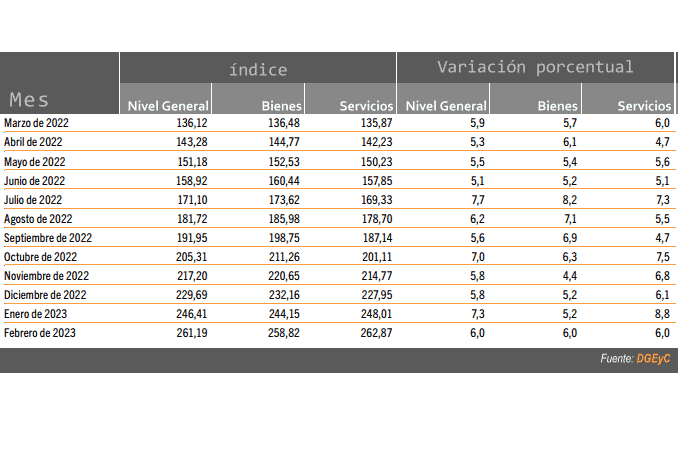Click the Fuente label in footer

point(617,359)
